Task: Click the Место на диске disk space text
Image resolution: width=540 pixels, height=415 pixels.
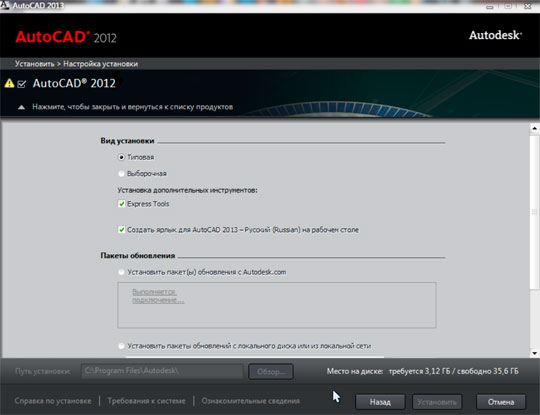Action: click(x=423, y=371)
